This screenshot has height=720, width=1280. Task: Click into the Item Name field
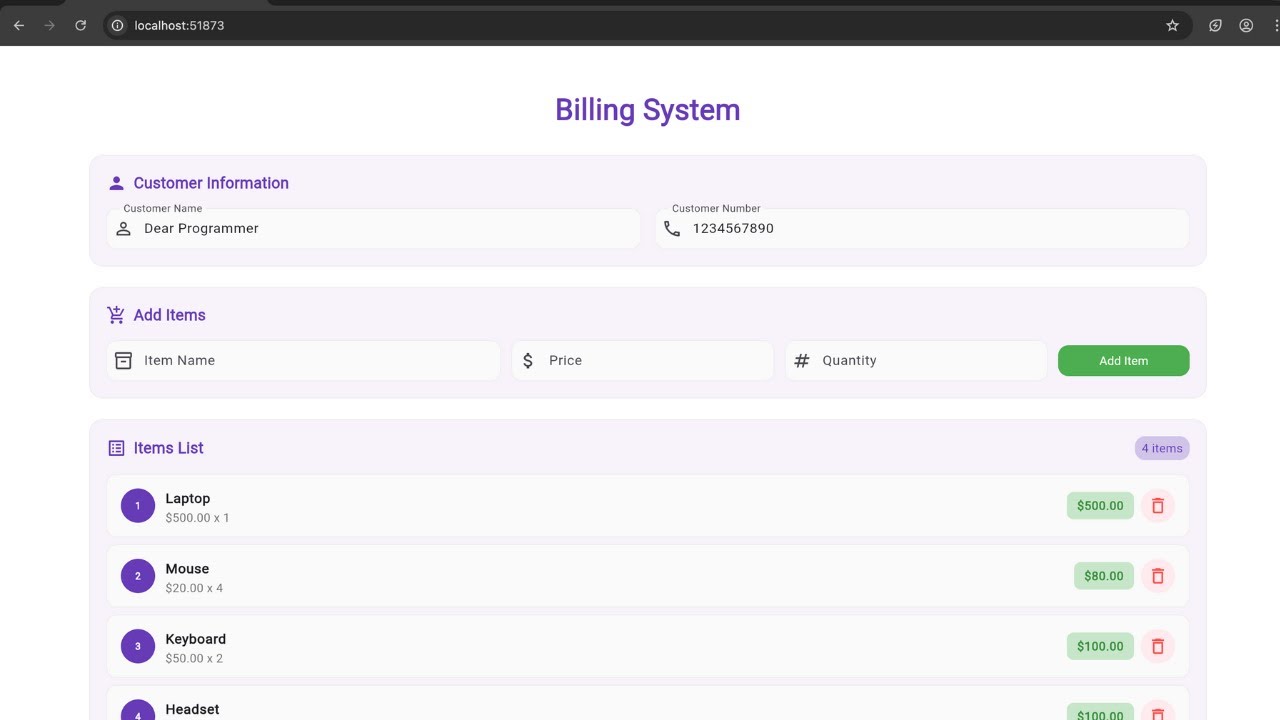click(x=303, y=361)
